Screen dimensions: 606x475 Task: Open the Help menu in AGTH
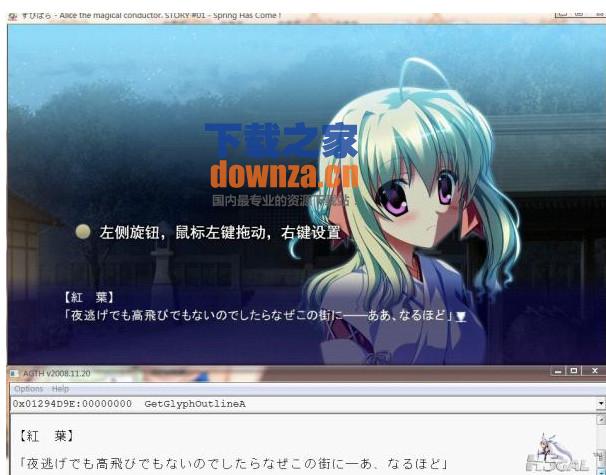tap(60, 388)
